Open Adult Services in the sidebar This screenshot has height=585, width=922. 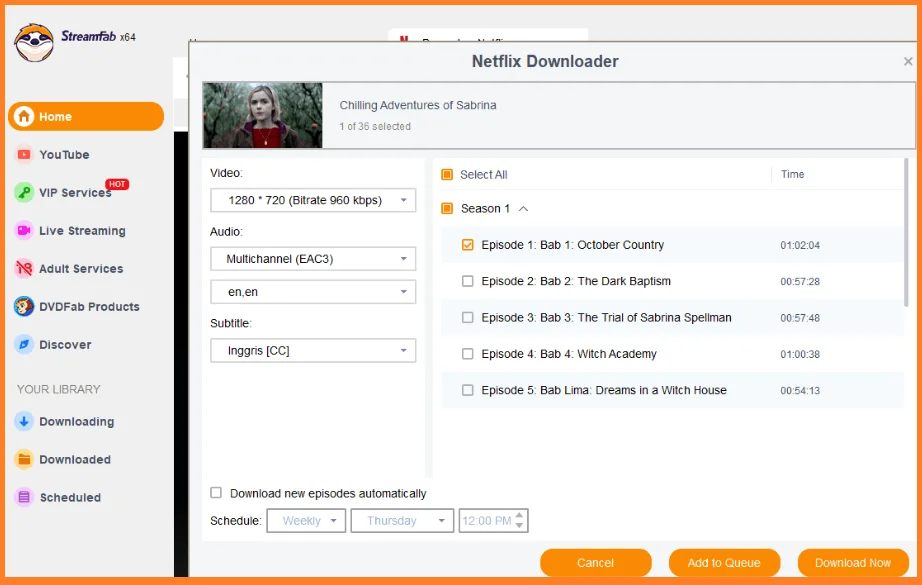tap(81, 269)
